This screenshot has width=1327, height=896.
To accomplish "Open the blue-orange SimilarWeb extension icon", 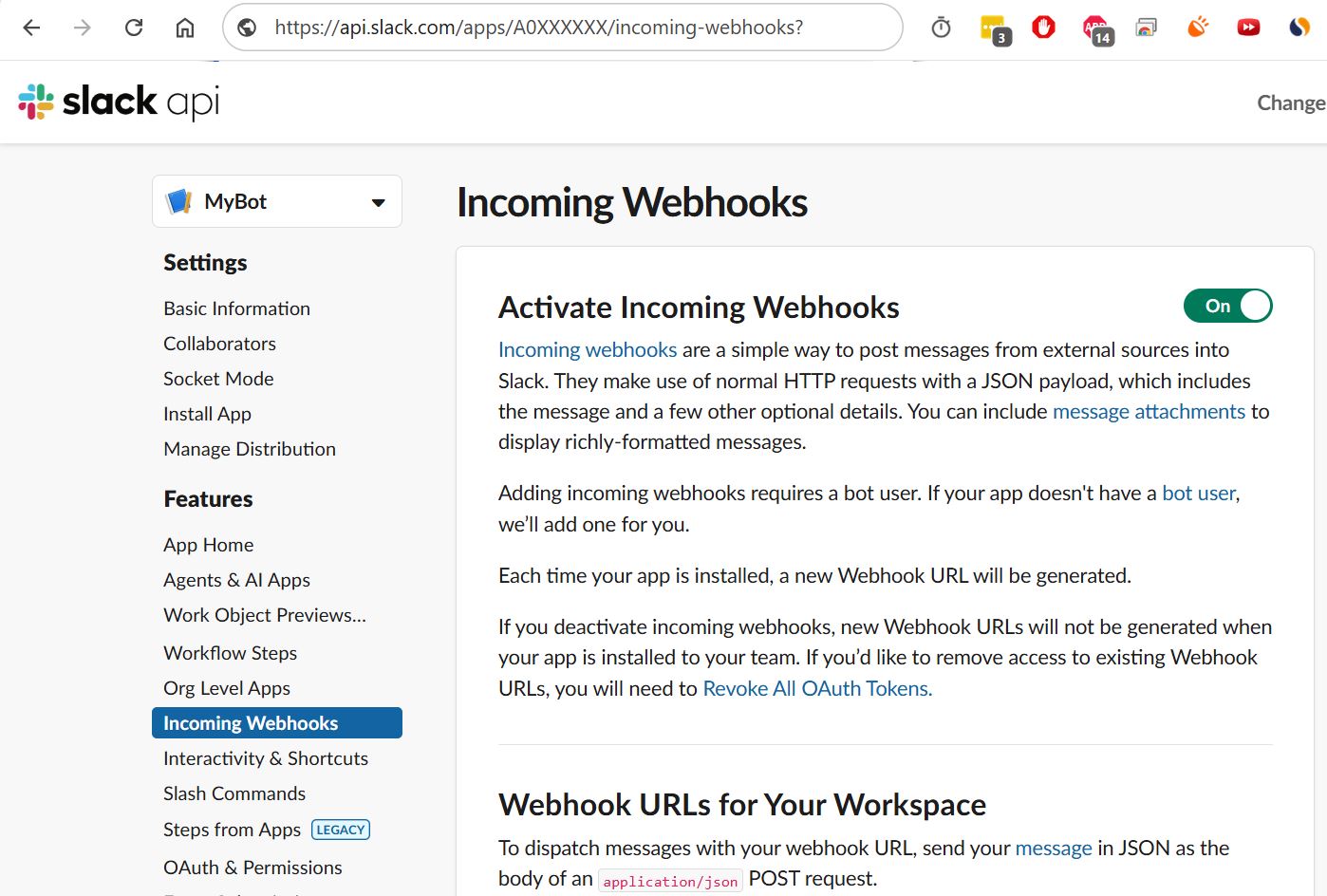I will pyautogui.click(x=1299, y=28).
